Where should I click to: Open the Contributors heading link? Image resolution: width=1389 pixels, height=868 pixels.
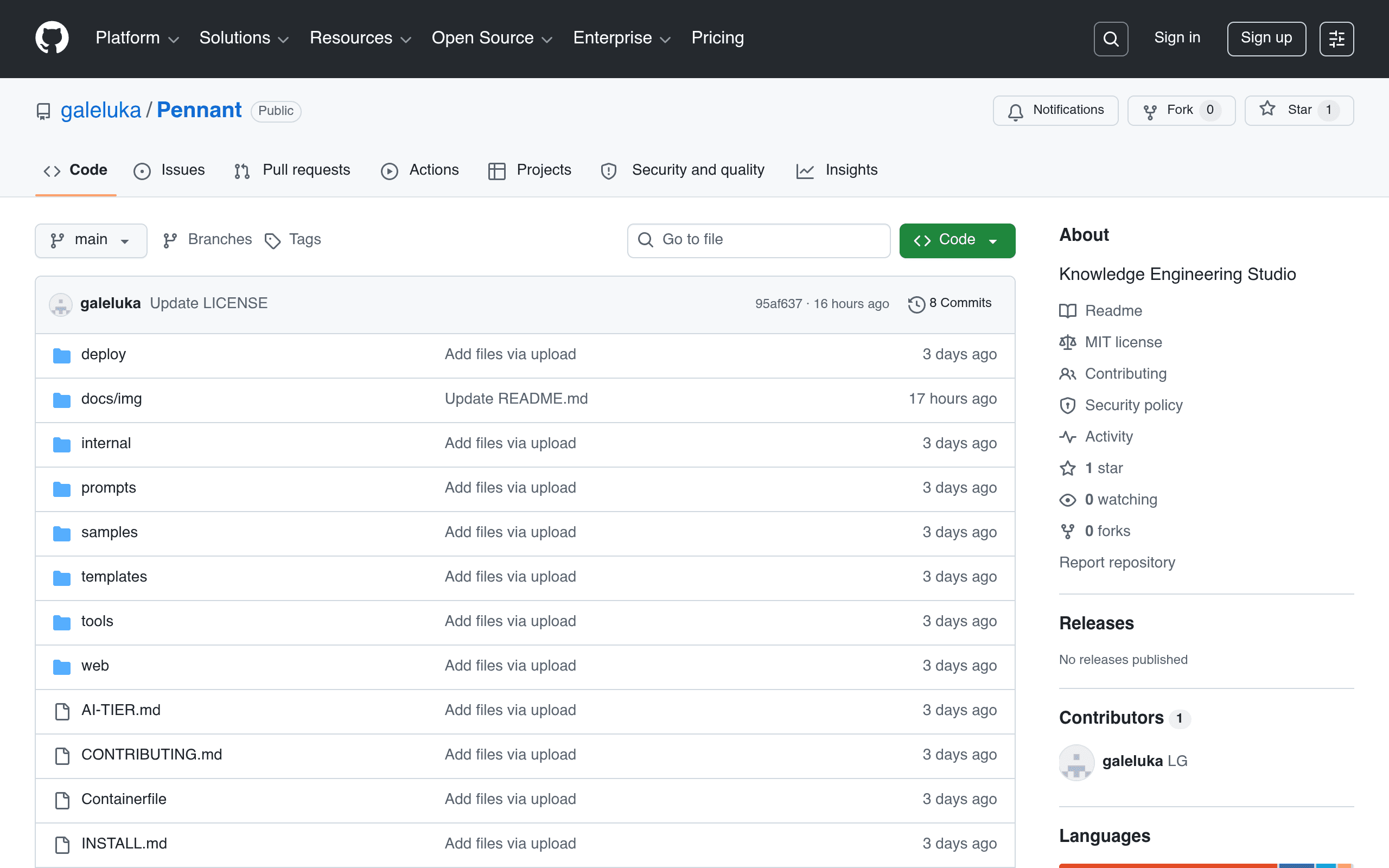pyautogui.click(x=1111, y=718)
